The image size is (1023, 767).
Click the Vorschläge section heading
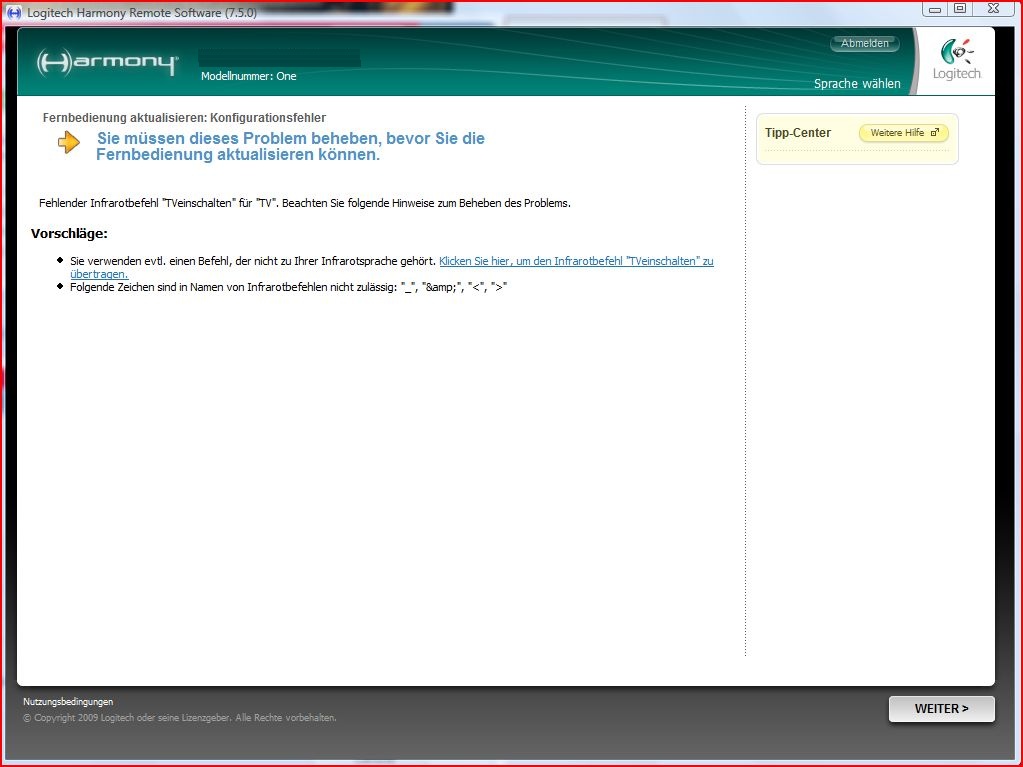(x=69, y=234)
